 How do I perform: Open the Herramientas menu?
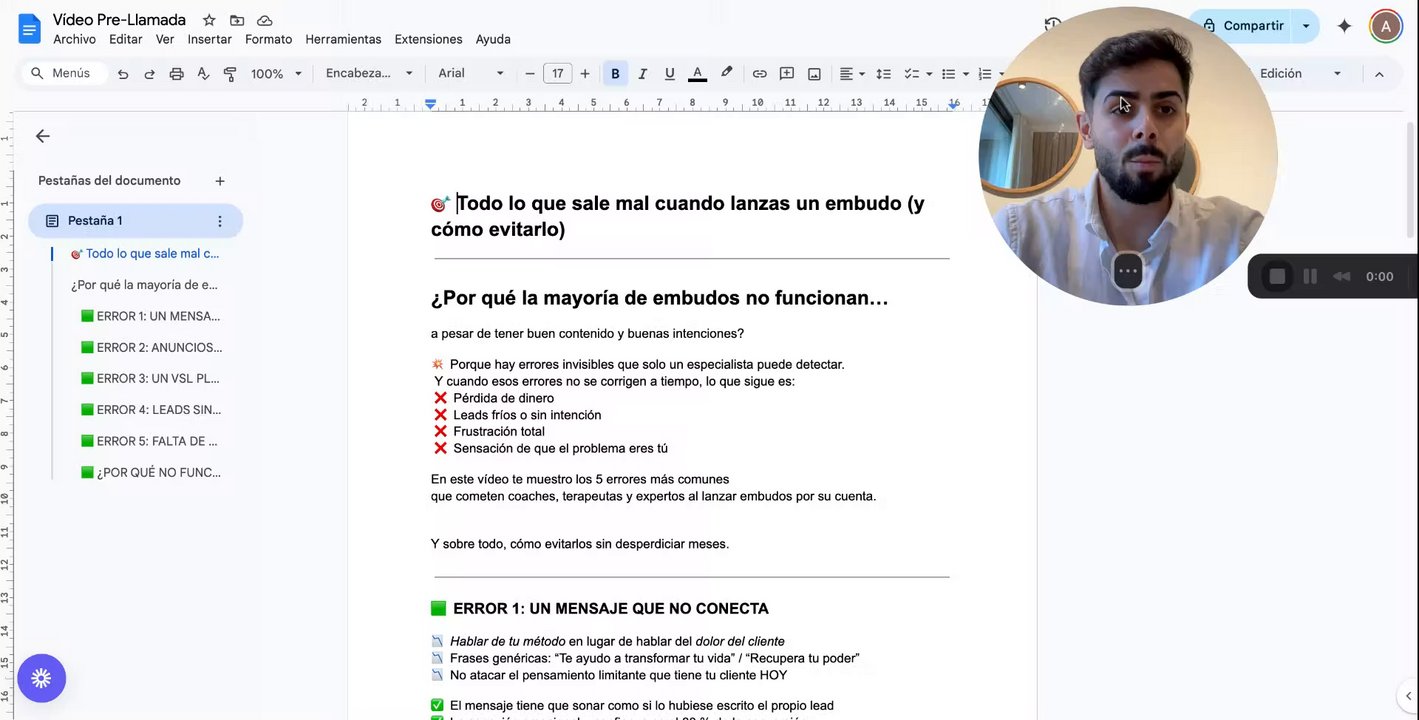(x=343, y=40)
